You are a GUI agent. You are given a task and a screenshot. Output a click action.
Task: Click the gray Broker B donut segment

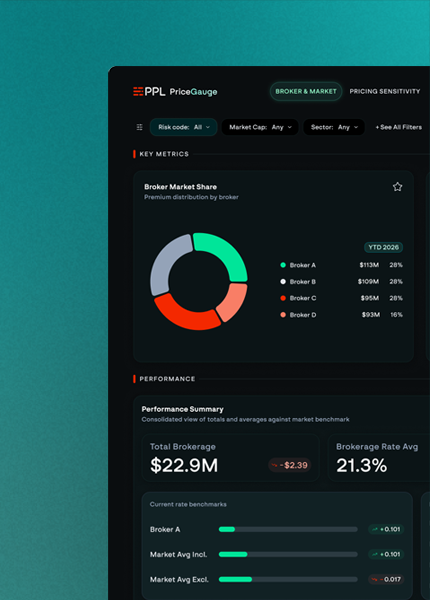tap(165, 262)
